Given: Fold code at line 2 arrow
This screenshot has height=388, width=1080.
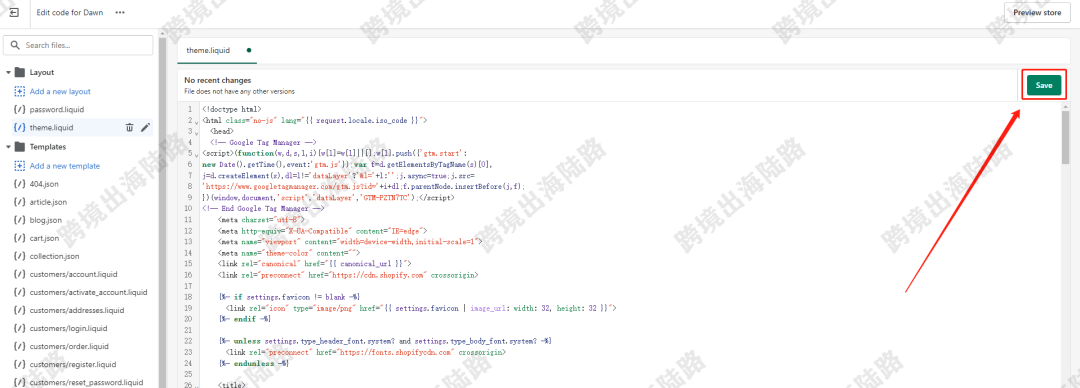Looking at the screenshot, I should click(196, 121).
